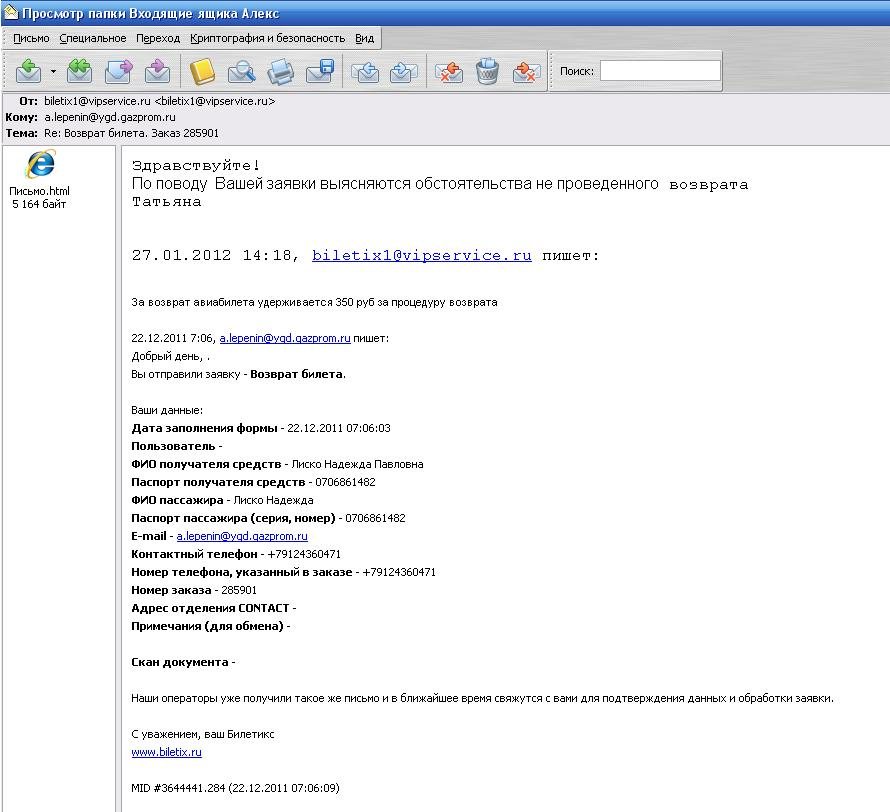
Task: Click the form date 22.12.2011 07:06:03
Action: pyautogui.click(x=339, y=428)
